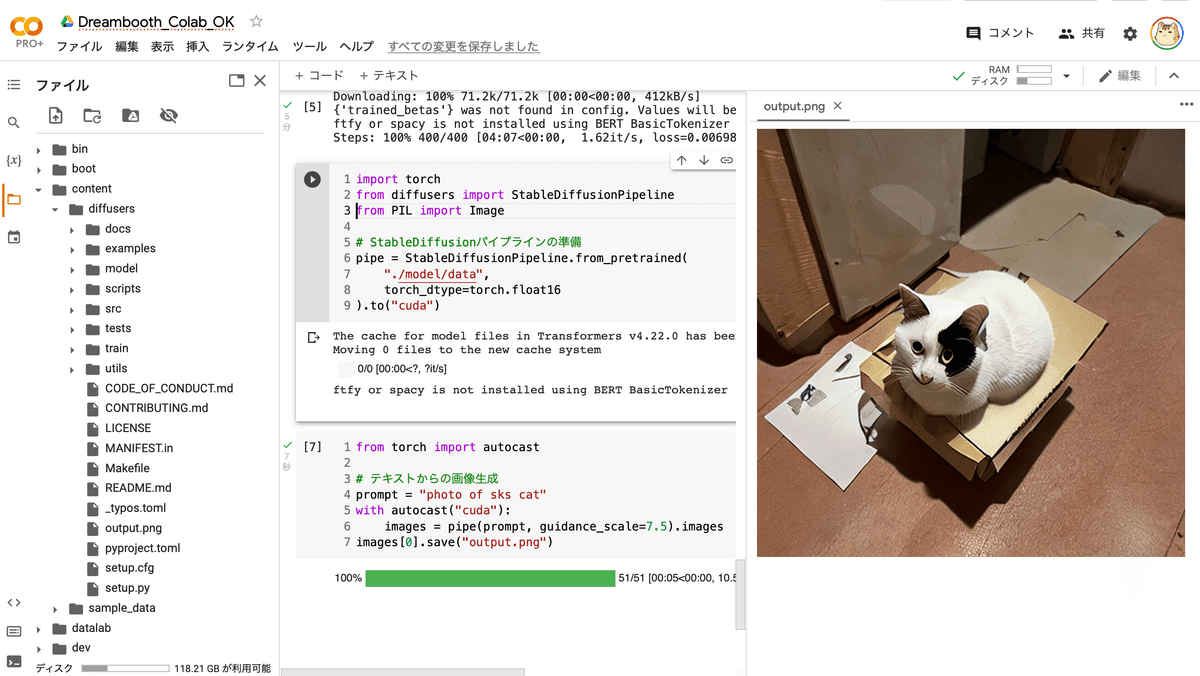Select the output.png preview tab
The image size is (1200, 676).
pos(794,106)
